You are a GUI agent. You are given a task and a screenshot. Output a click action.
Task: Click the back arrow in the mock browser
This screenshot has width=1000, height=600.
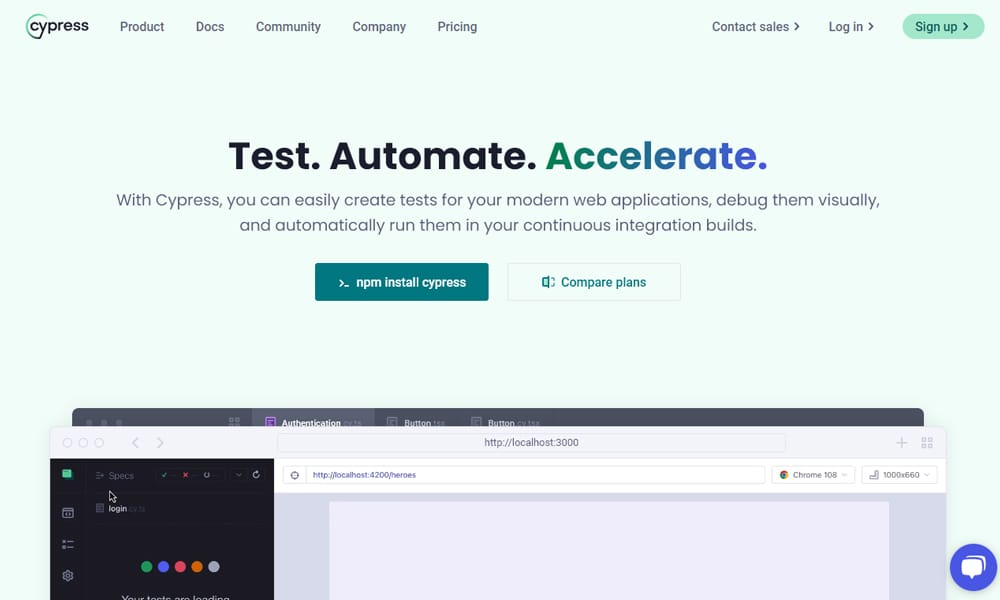(x=135, y=443)
